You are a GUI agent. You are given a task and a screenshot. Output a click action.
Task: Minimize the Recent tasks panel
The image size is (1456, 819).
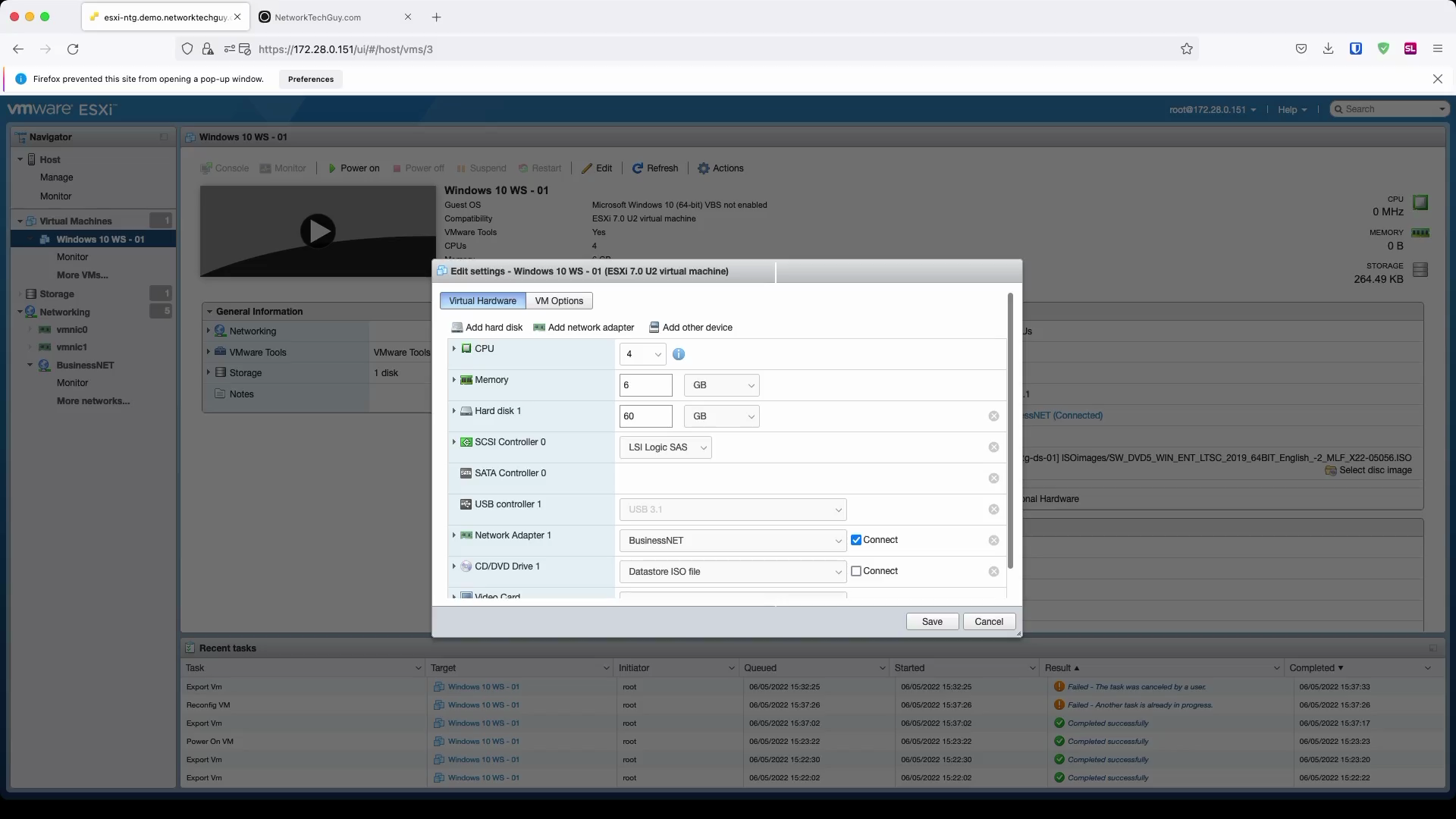point(1432,648)
